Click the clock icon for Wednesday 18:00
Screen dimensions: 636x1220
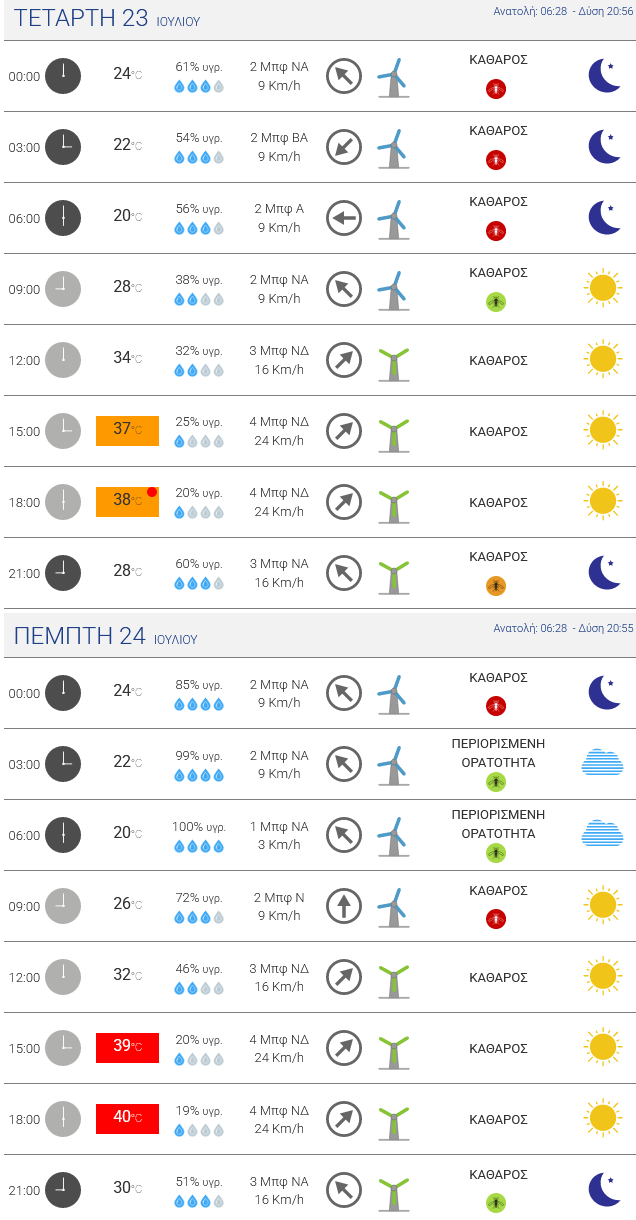point(63,502)
